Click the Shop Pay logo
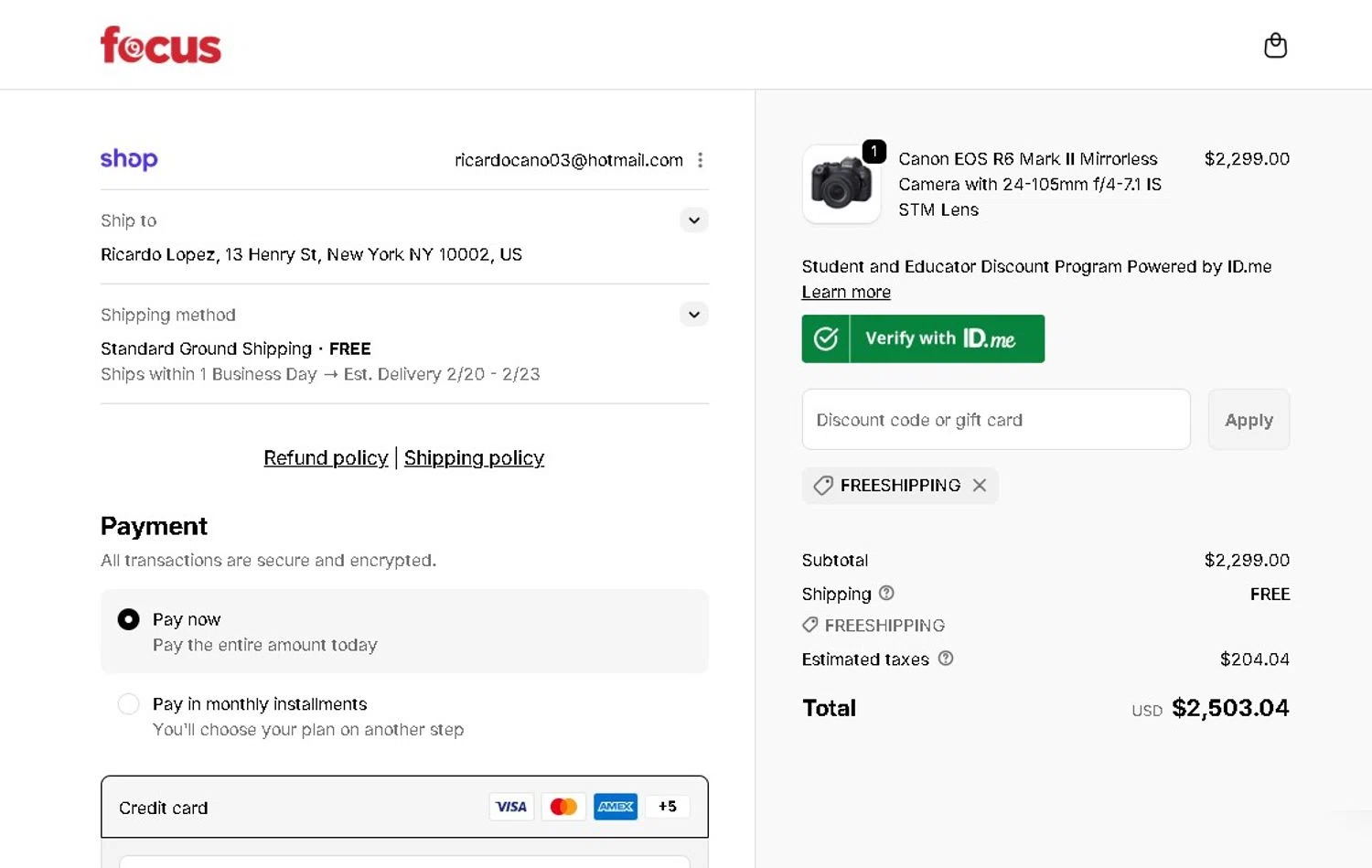Image resolution: width=1372 pixels, height=868 pixels. 129,159
